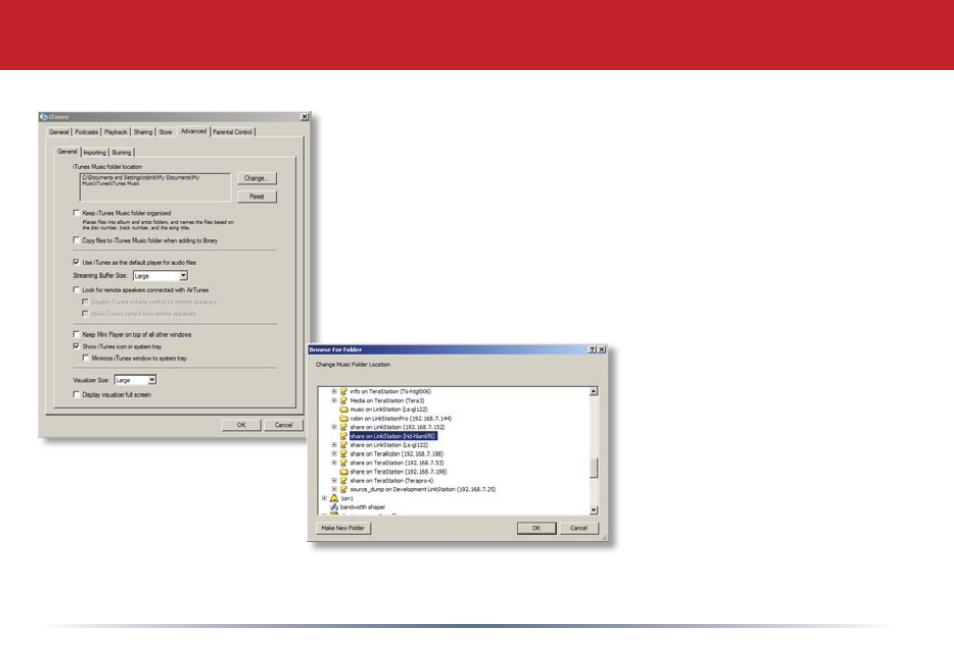Click the Change... button for music folder location
Image resolution: width=954 pixels, height=660 pixels.
(x=257, y=178)
